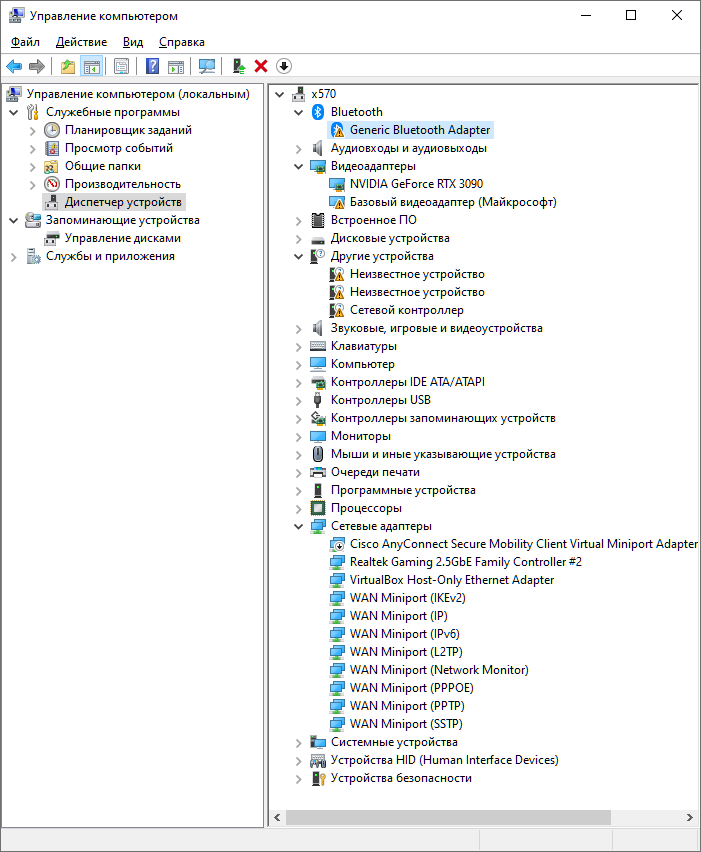Expand Устройства HID category
701x852 pixels.
tap(298, 761)
